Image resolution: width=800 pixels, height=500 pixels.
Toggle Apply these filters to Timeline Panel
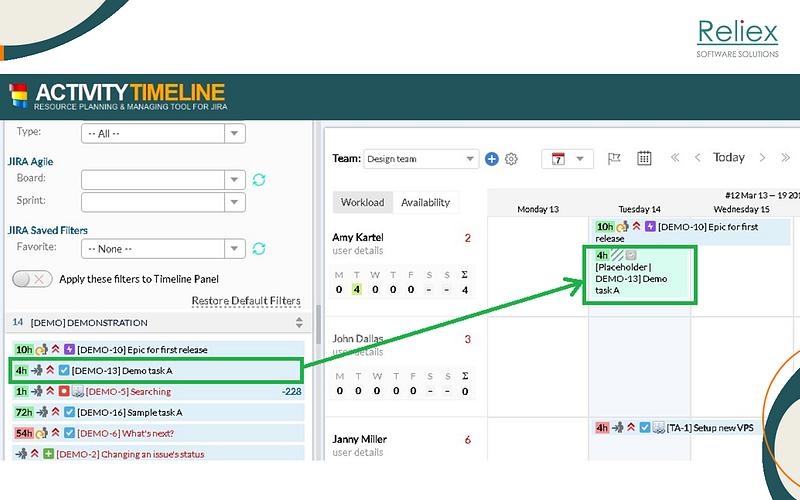[x=32, y=279]
